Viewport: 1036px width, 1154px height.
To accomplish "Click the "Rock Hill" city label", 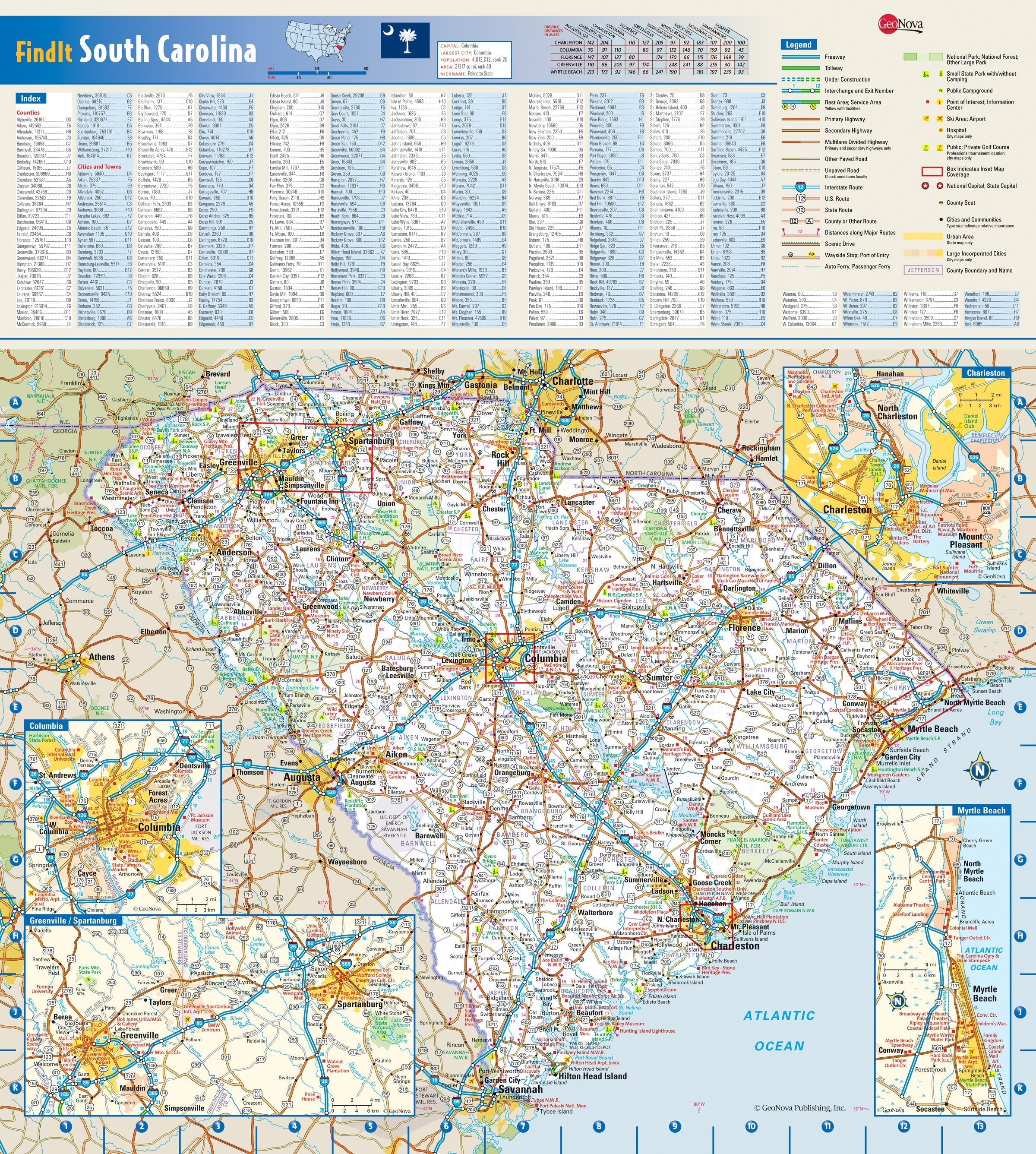I will 500,459.
